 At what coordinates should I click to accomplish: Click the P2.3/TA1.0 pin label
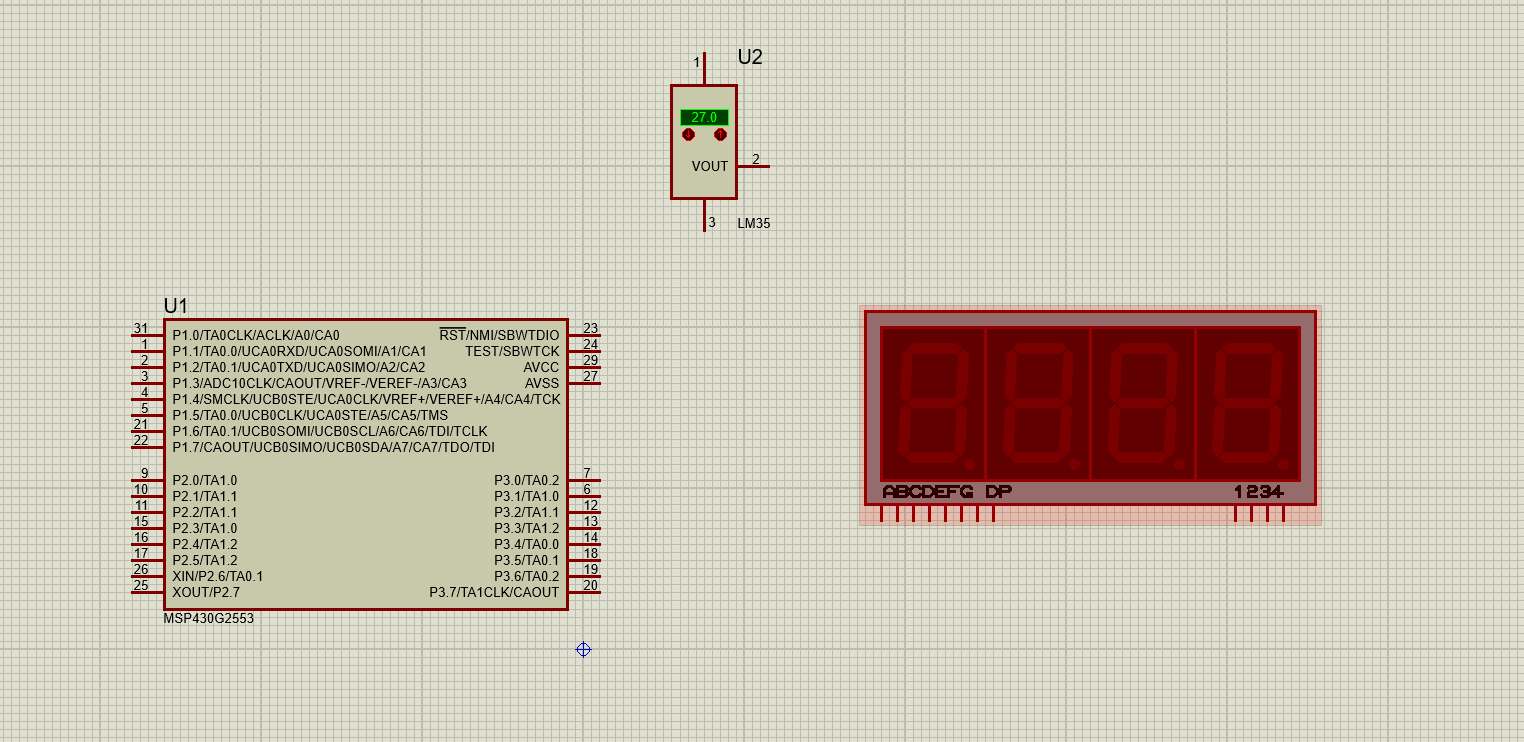click(x=205, y=528)
